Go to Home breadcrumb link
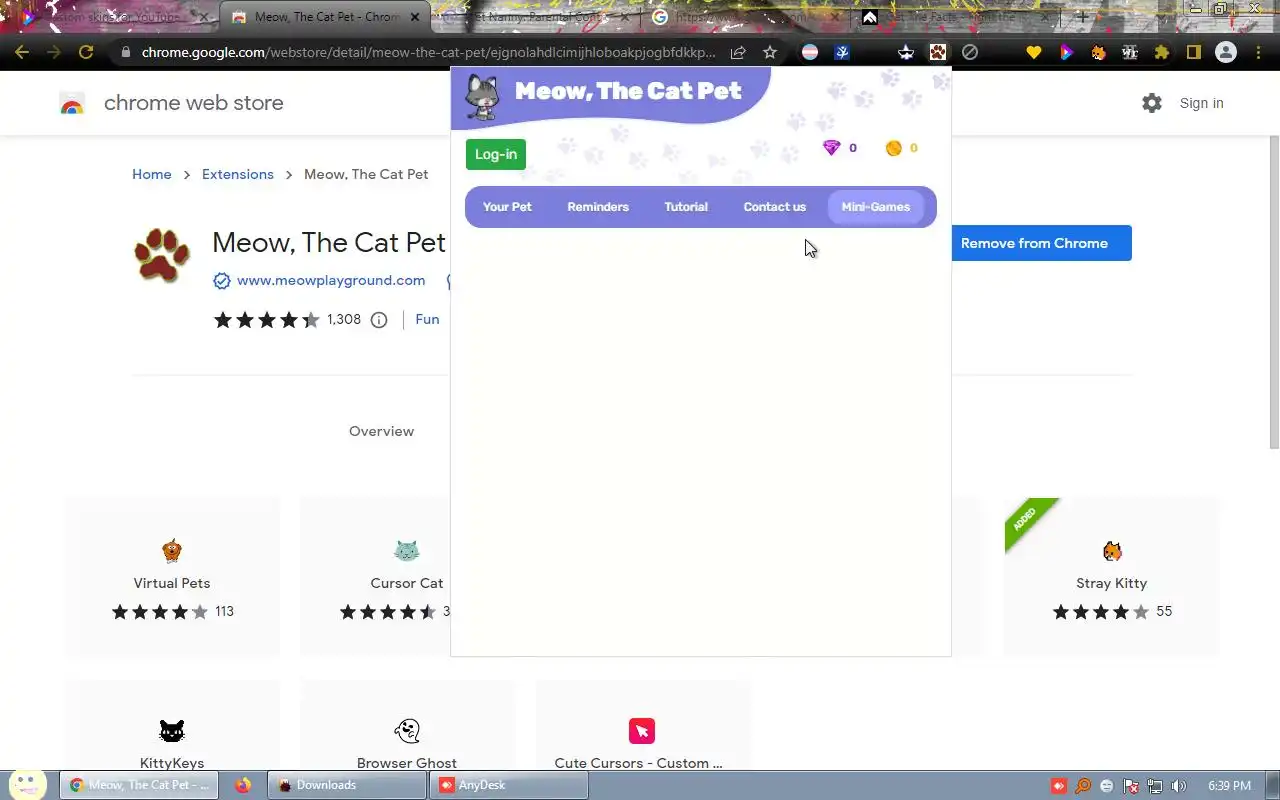1280x800 pixels. click(152, 174)
